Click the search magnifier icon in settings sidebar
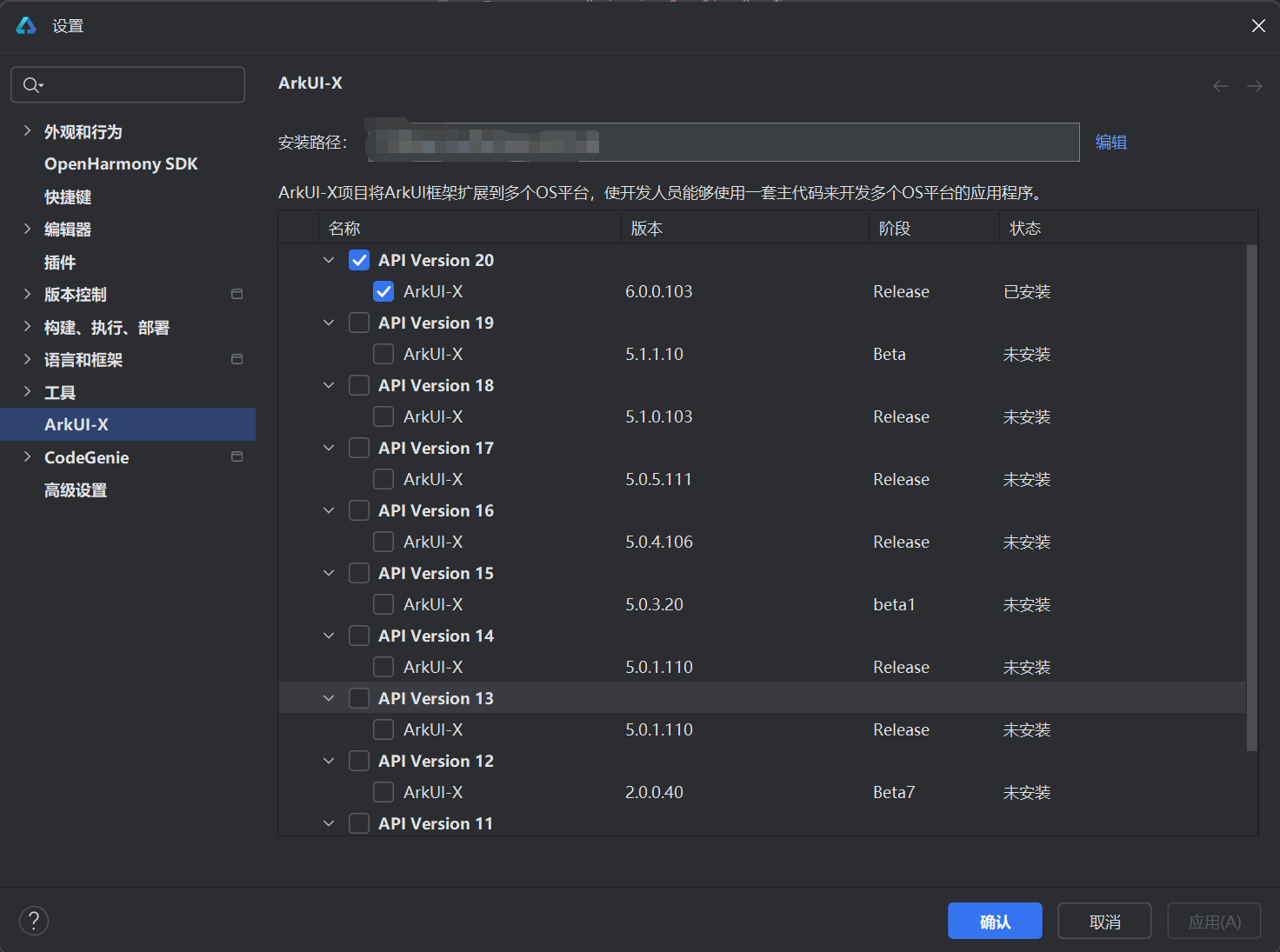 [x=31, y=84]
